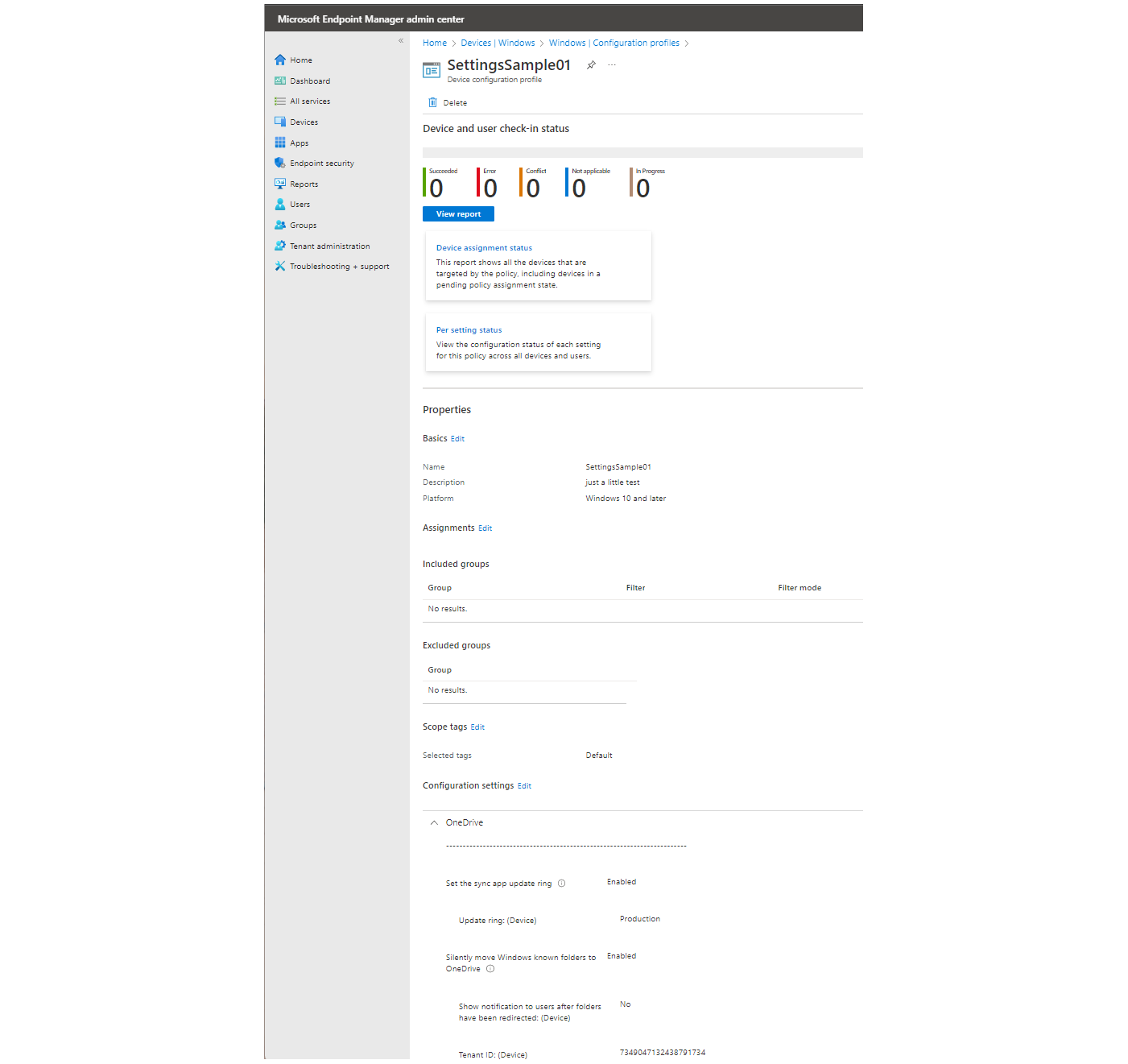This screenshot has height=1064, width=1128.
Task: Click the Reports sidebar icon
Action: (279, 184)
